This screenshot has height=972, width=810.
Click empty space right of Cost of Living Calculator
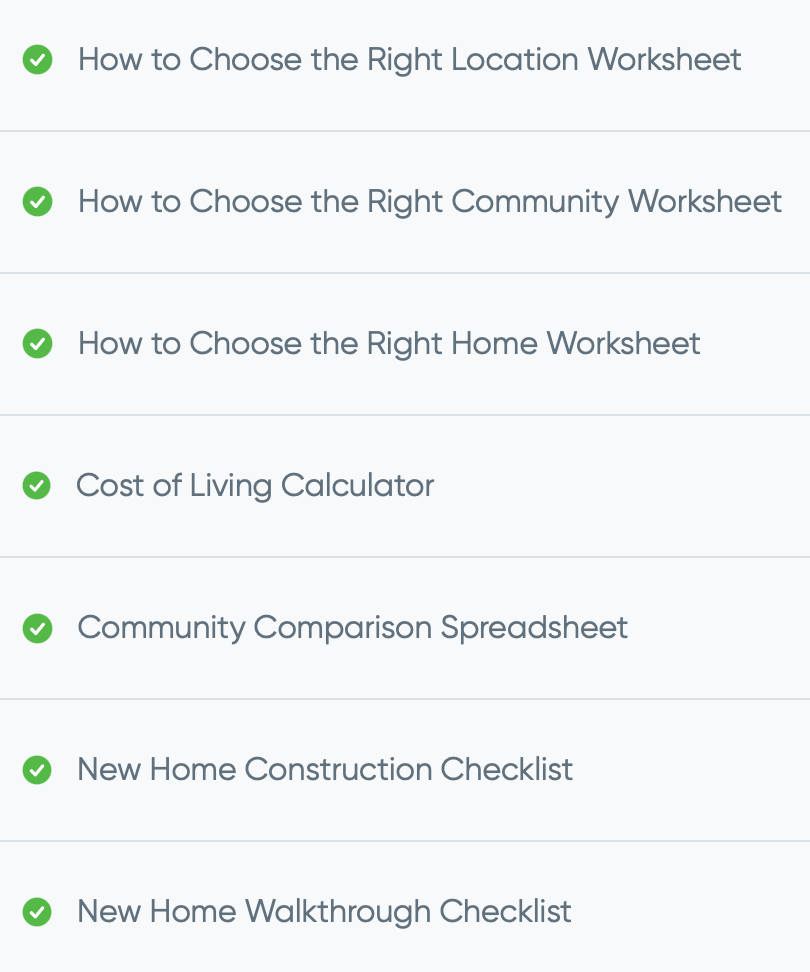pos(620,485)
